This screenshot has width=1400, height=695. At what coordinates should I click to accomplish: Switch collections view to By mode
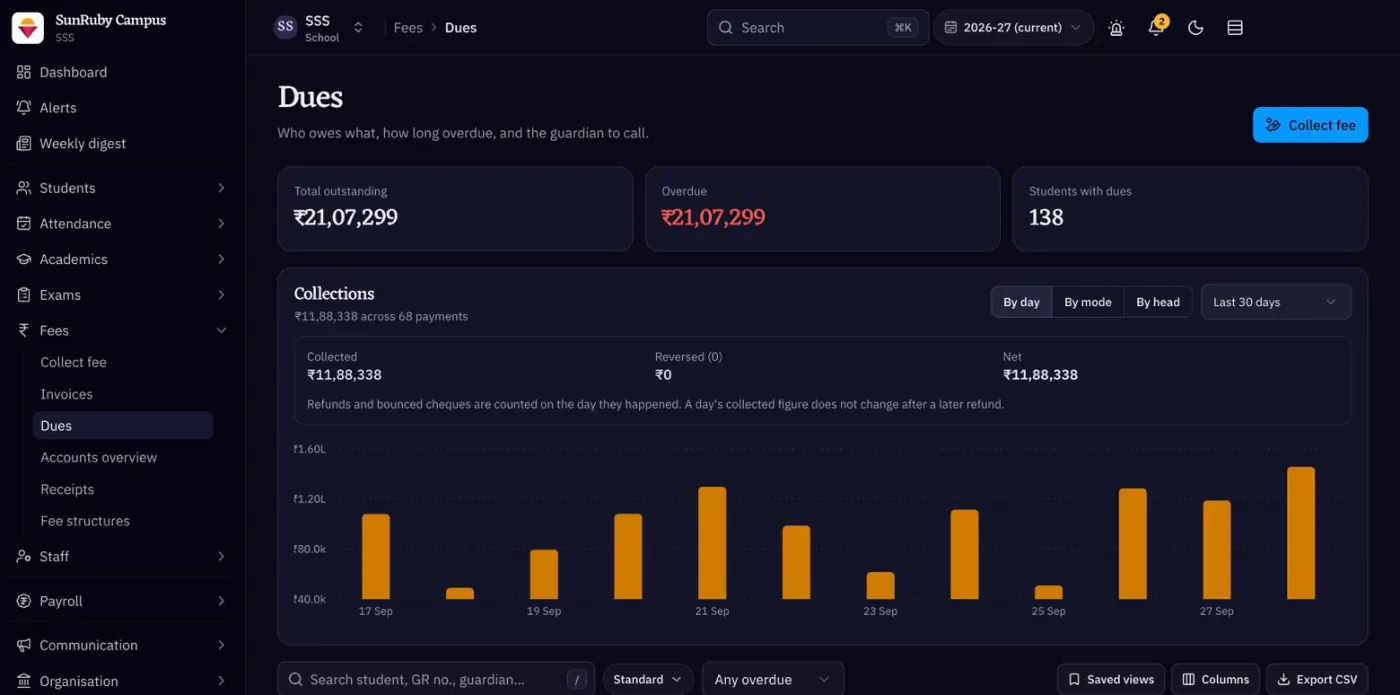pyautogui.click(x=1088, y=302)
